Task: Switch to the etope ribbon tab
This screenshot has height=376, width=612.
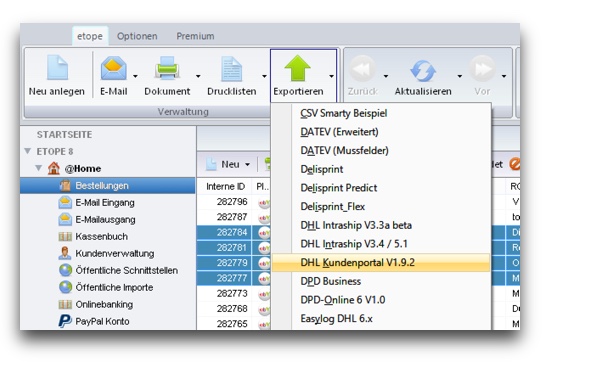Action: click(x=90, y=36)
